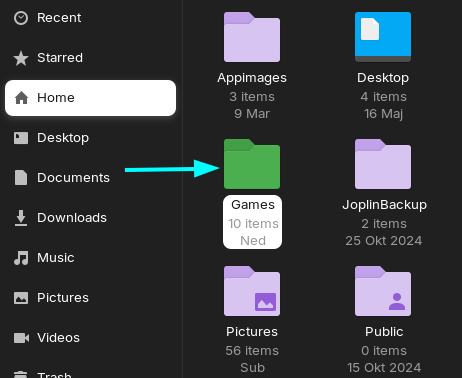Click the Recent clock icon
Image resolution: width=462 pixels, height=378 pixels.
click(21, 18)
